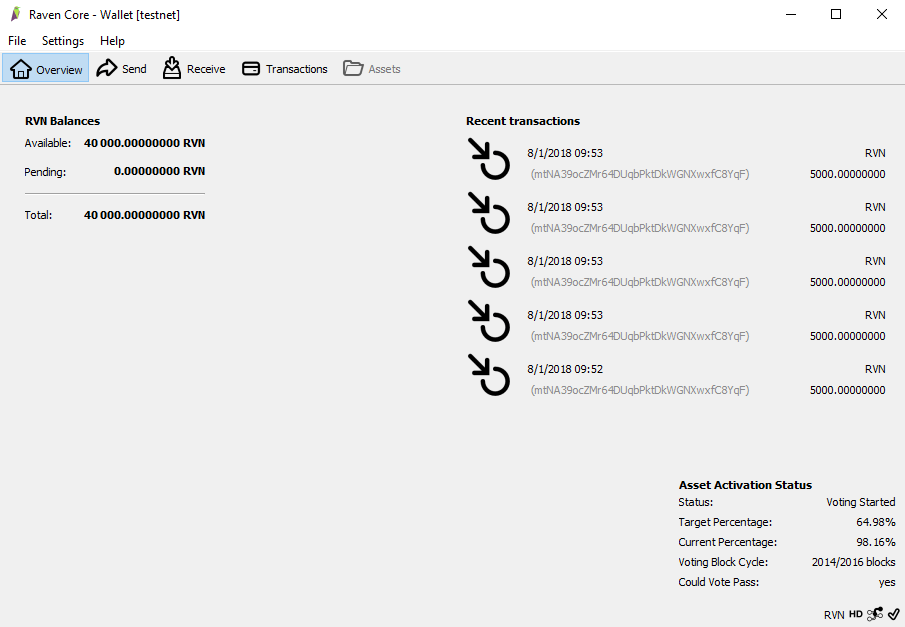Open the Assets folder icon
This screenshot has width=905, height=627.
pos(353,67)
